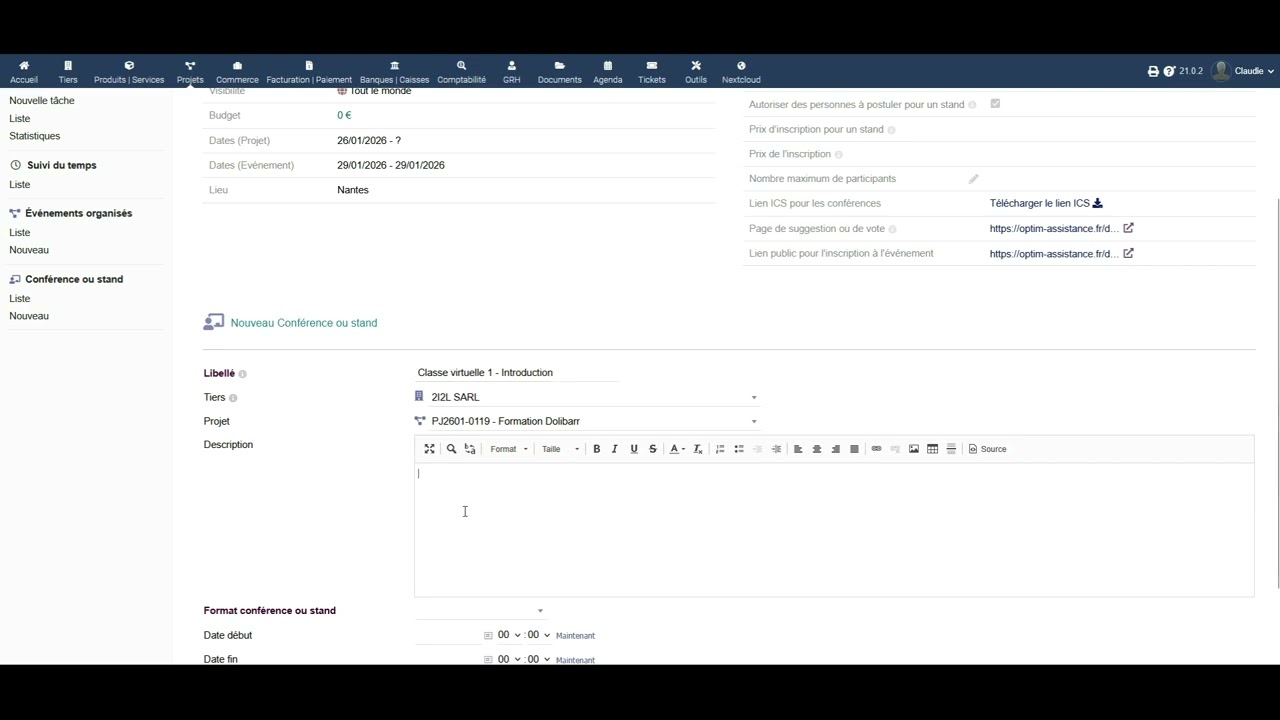Click the editor Replace icon
Viewport: 1280px width, 720px height.
[x=470, y=449]
